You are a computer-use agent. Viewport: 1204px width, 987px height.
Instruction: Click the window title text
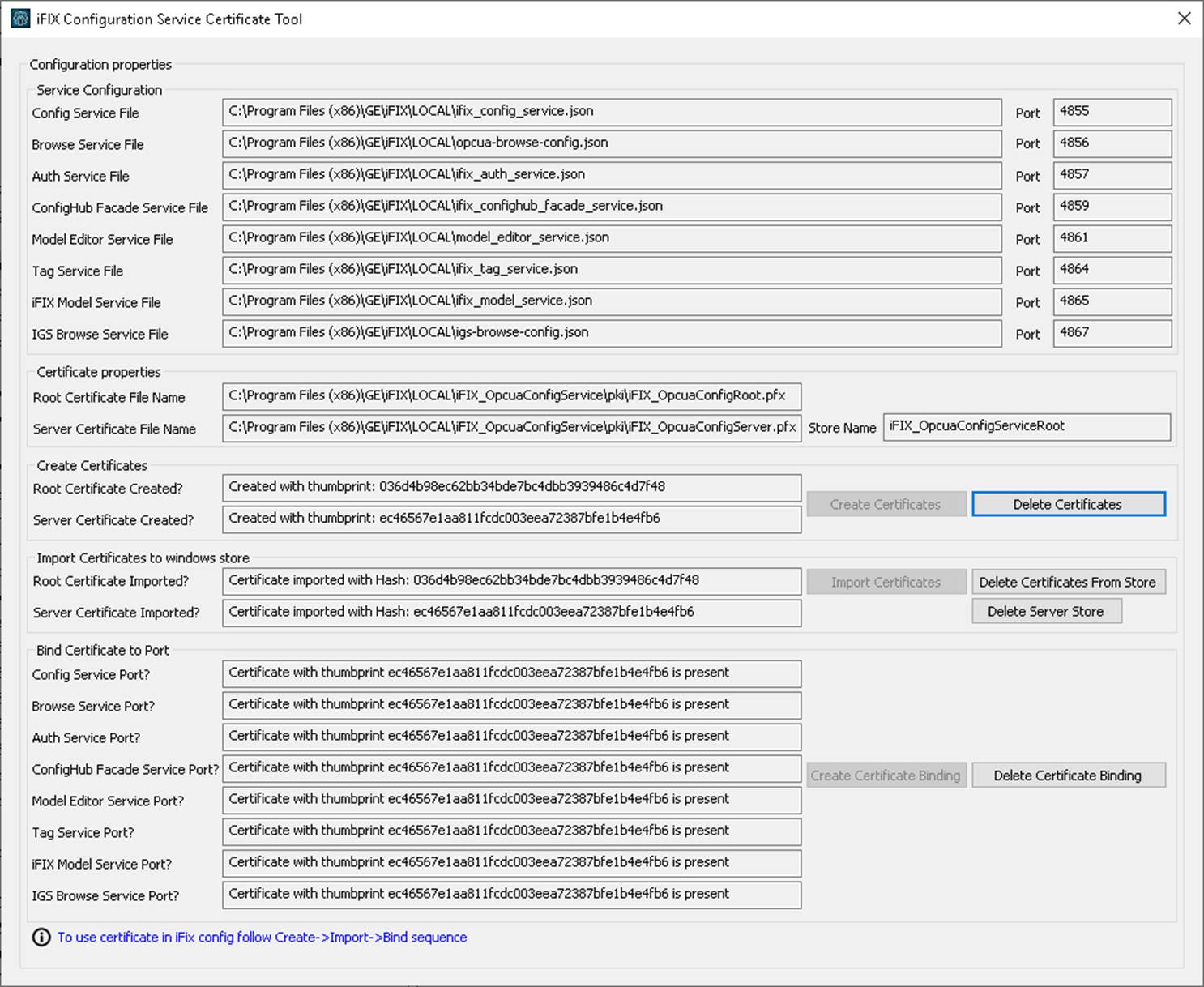[169, 19]
